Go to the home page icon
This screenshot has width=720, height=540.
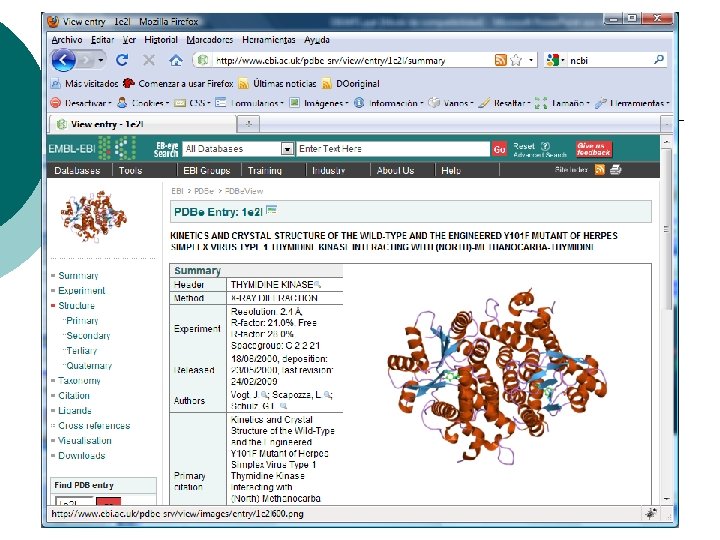tap(175, 60)
